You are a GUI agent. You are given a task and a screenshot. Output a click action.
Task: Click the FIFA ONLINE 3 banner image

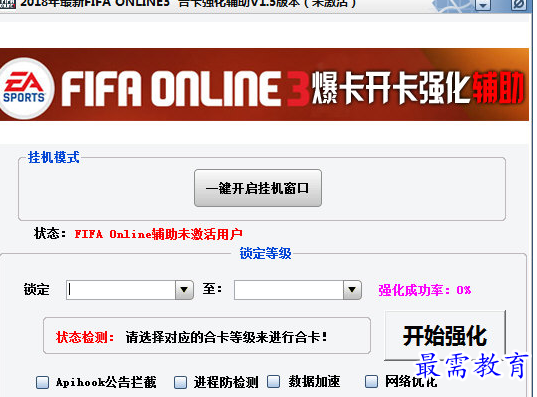tap(264, 85)
